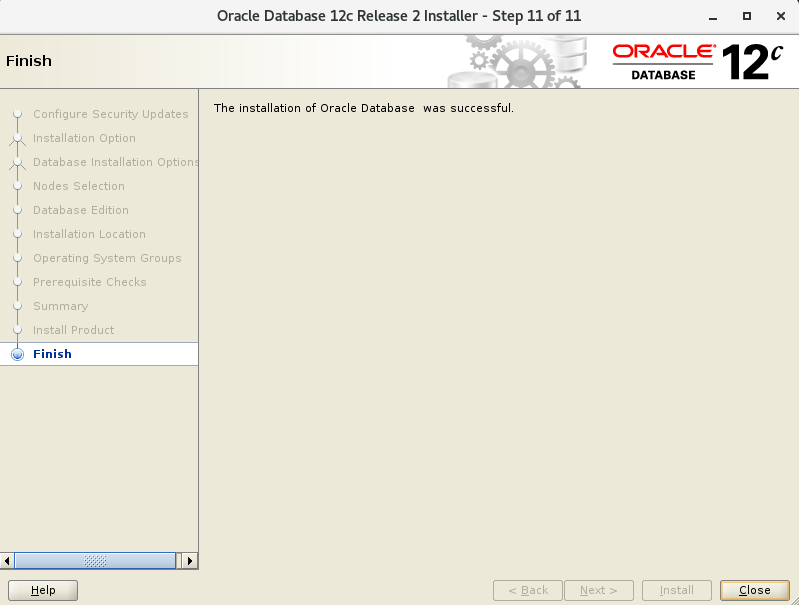Click the Finish page heading
799x605 pixels.
coord(29,61)
